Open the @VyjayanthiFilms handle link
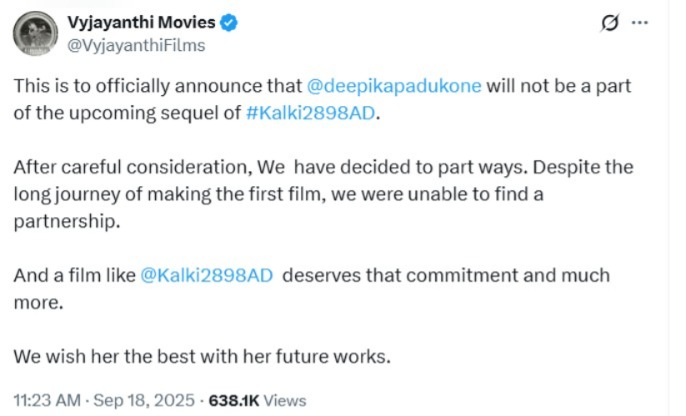Viewport: 686px width, 416px height. [135, 44]
